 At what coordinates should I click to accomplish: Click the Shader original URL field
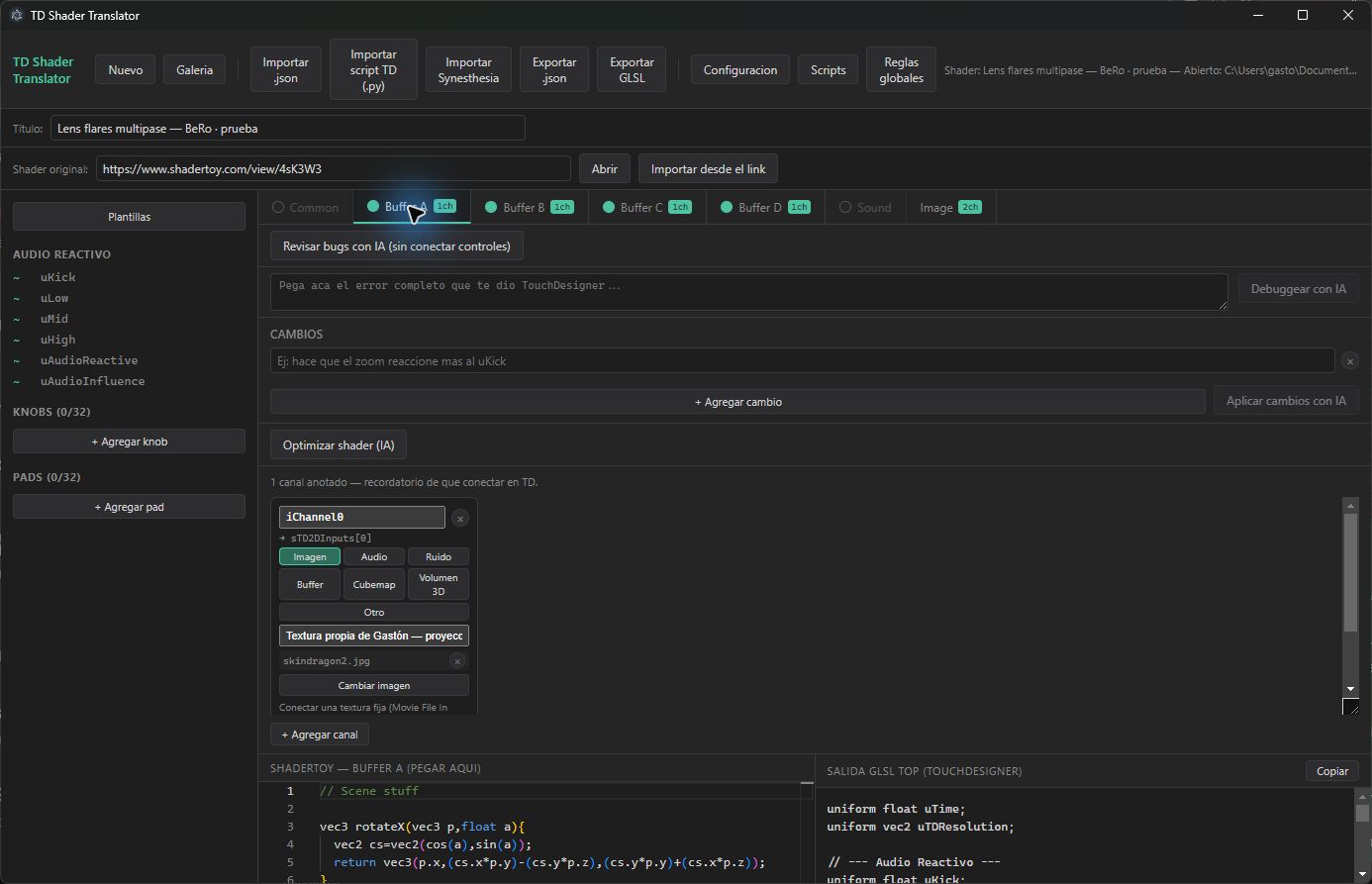click(334, 169)
